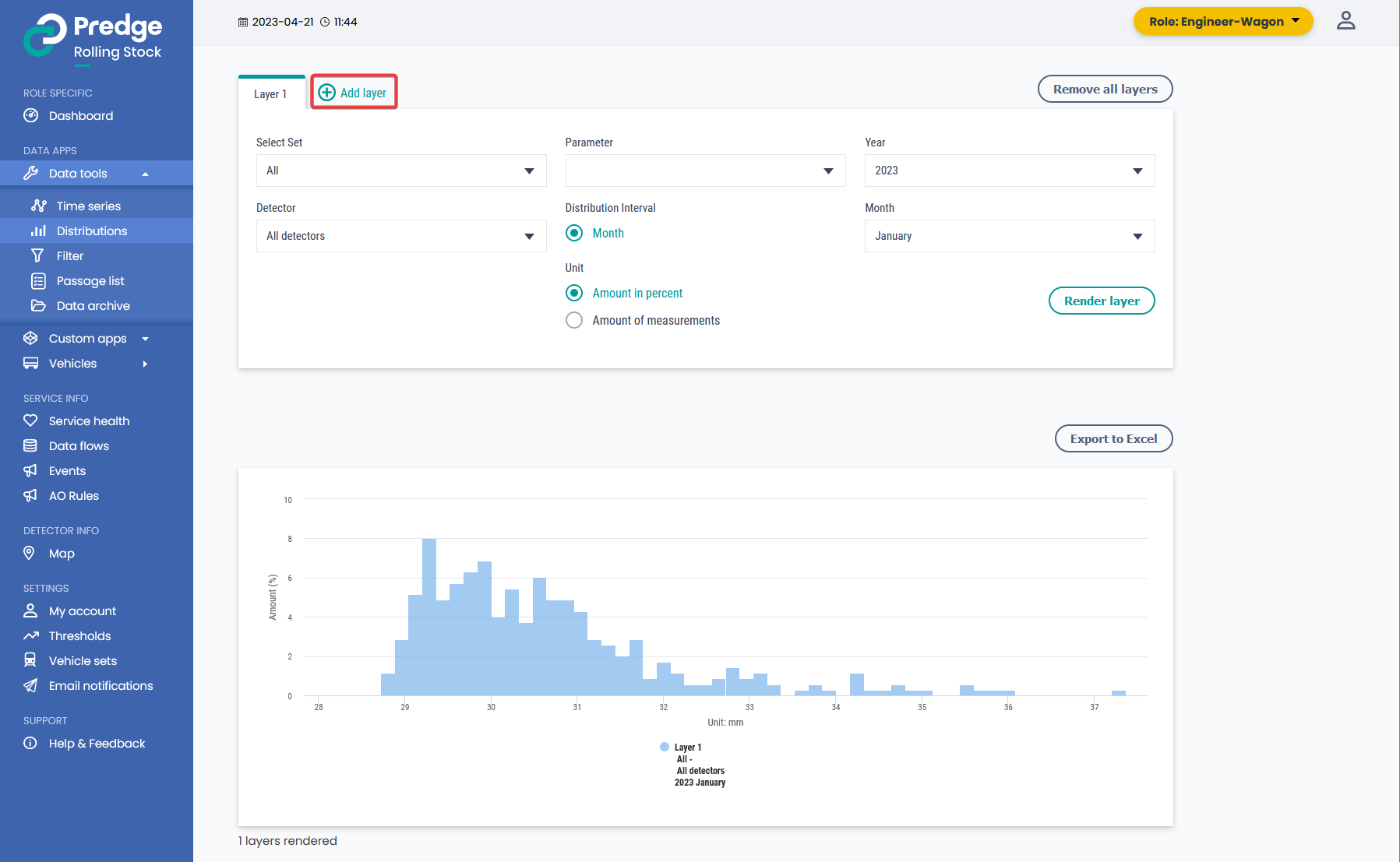Open Distributions in the sidebar menu
This screenshot has height=862, width=1400.
point(91,231)
